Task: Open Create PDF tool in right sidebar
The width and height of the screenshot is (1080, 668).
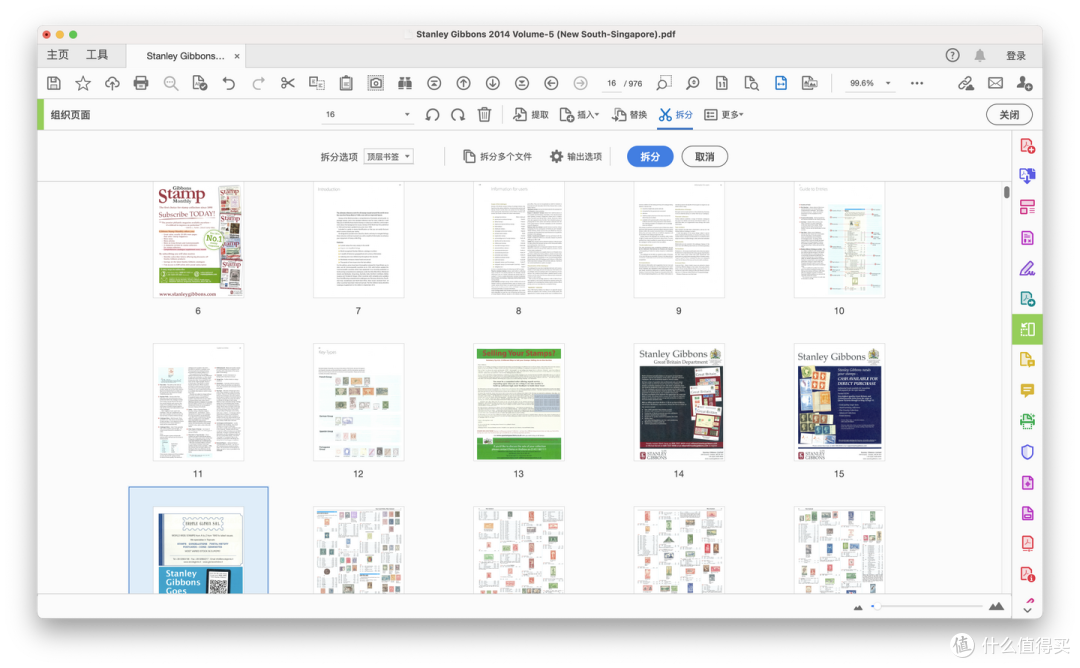Action: pos(1027,146)
